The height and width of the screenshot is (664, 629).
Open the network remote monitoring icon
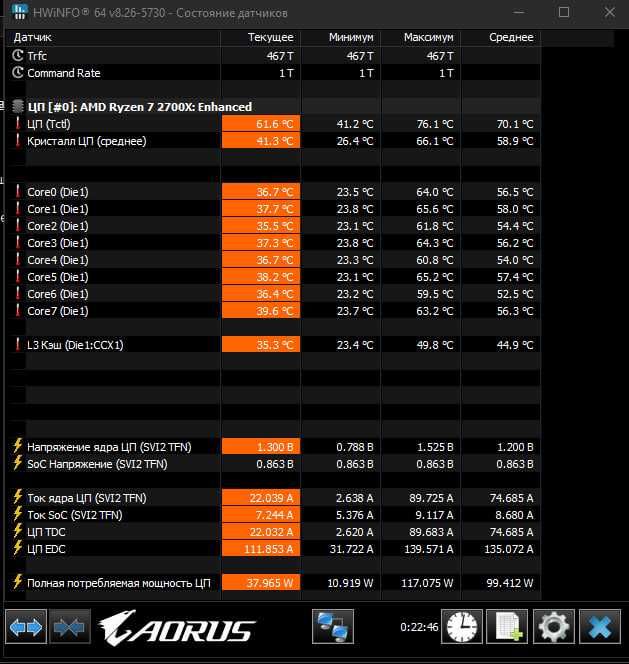(x=333, y=627)
